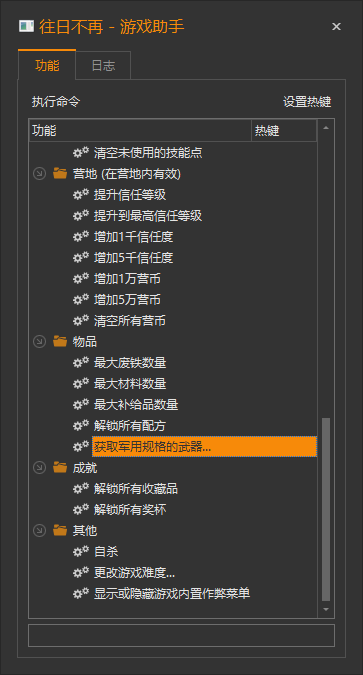This screenshot has width=363, height=675.
Task: Click the 执行命令 button
Action: click(56, 102)
